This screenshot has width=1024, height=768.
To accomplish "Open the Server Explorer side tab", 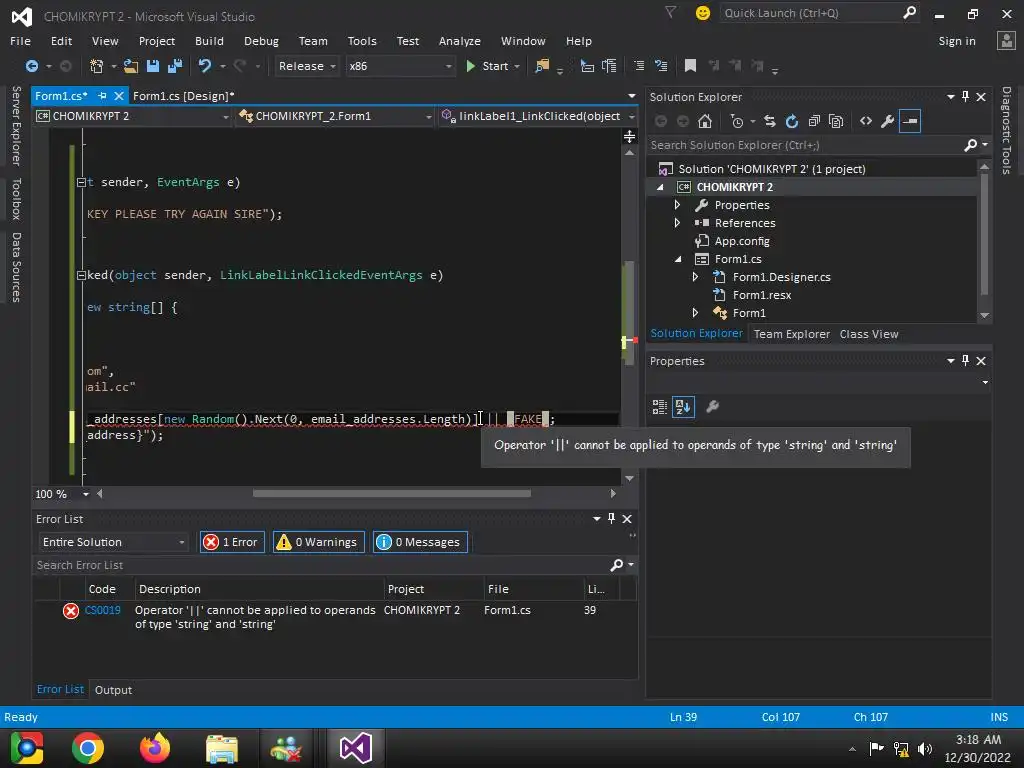I will point(16,125).
